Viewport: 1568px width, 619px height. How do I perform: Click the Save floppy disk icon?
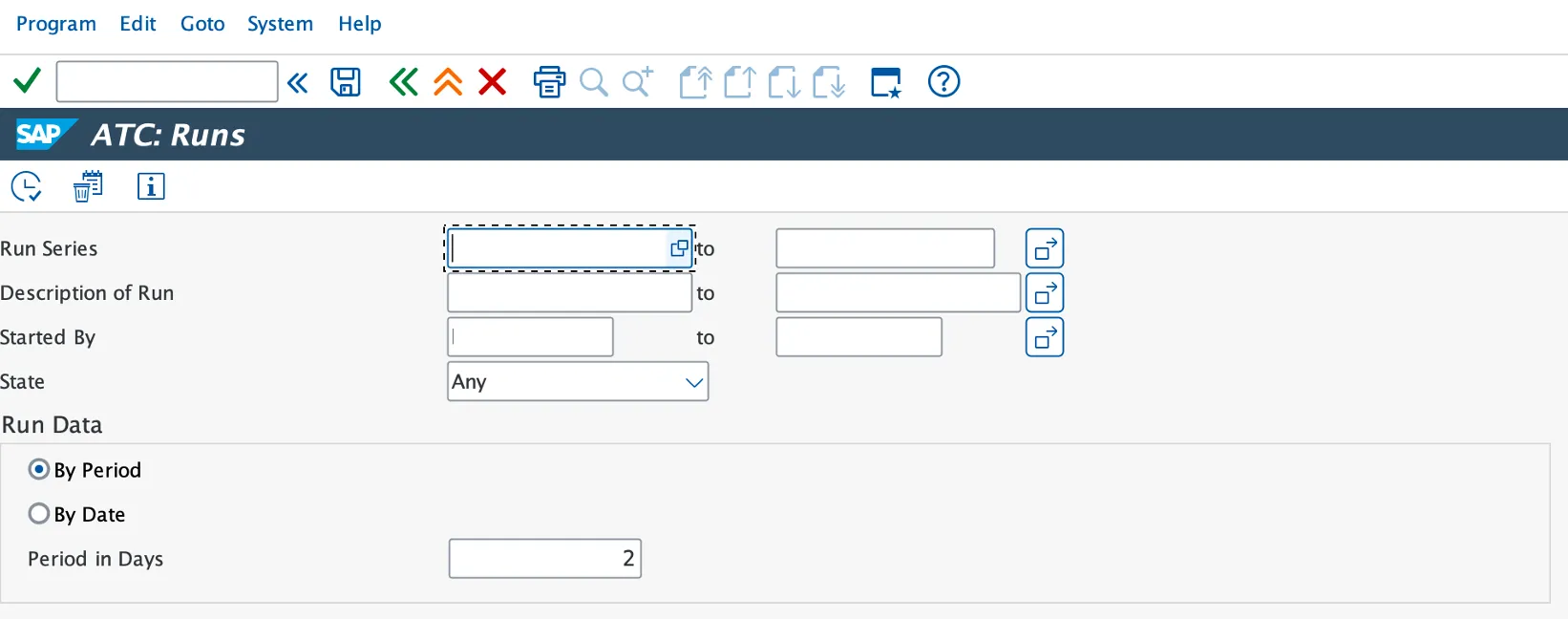tap(345, 82)
